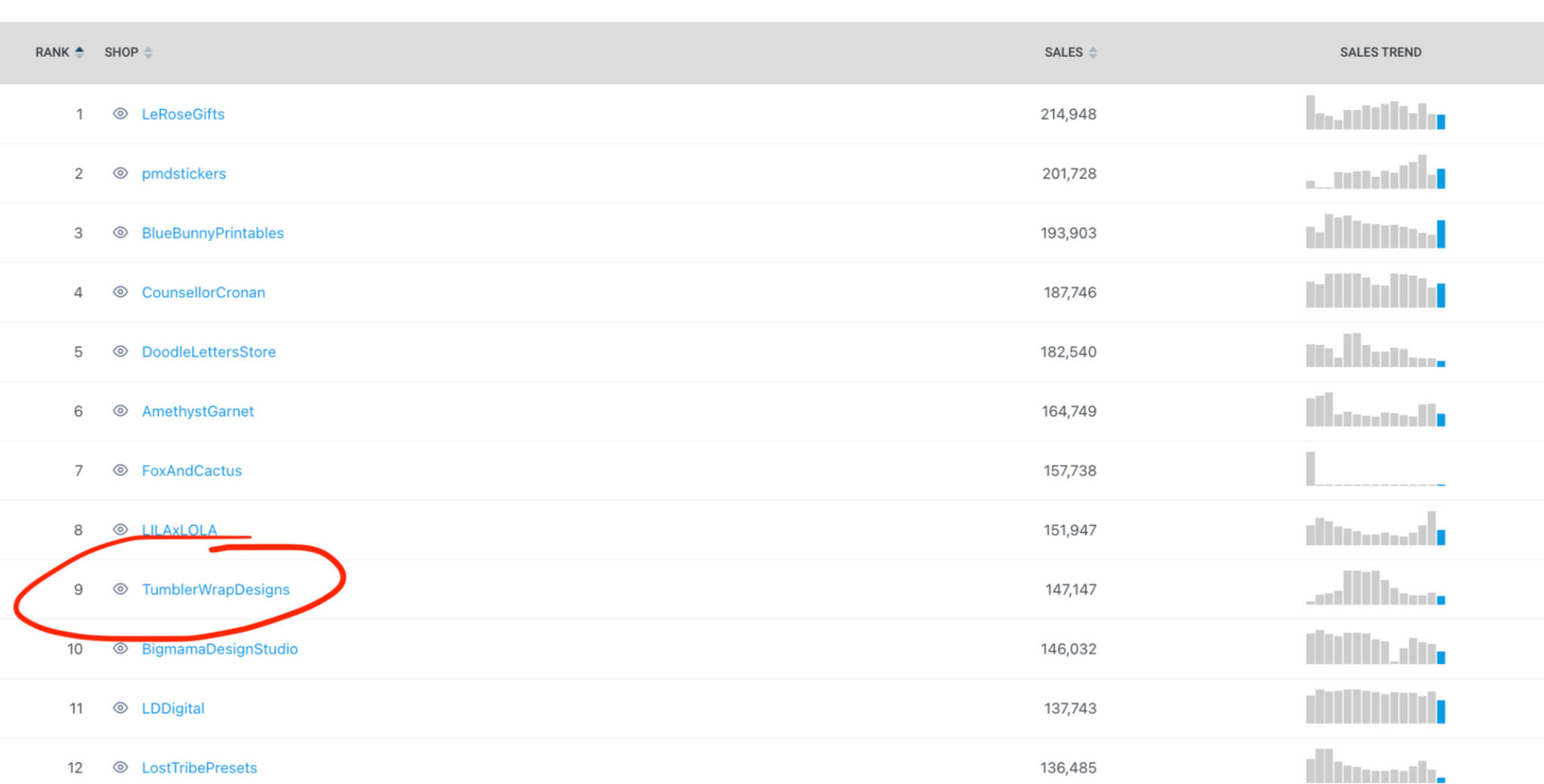The height and width of the screenshot is (784, 1544).
Task: Open the TumblerWrapDesigns shop link
Action: click(x=216, y=590)
